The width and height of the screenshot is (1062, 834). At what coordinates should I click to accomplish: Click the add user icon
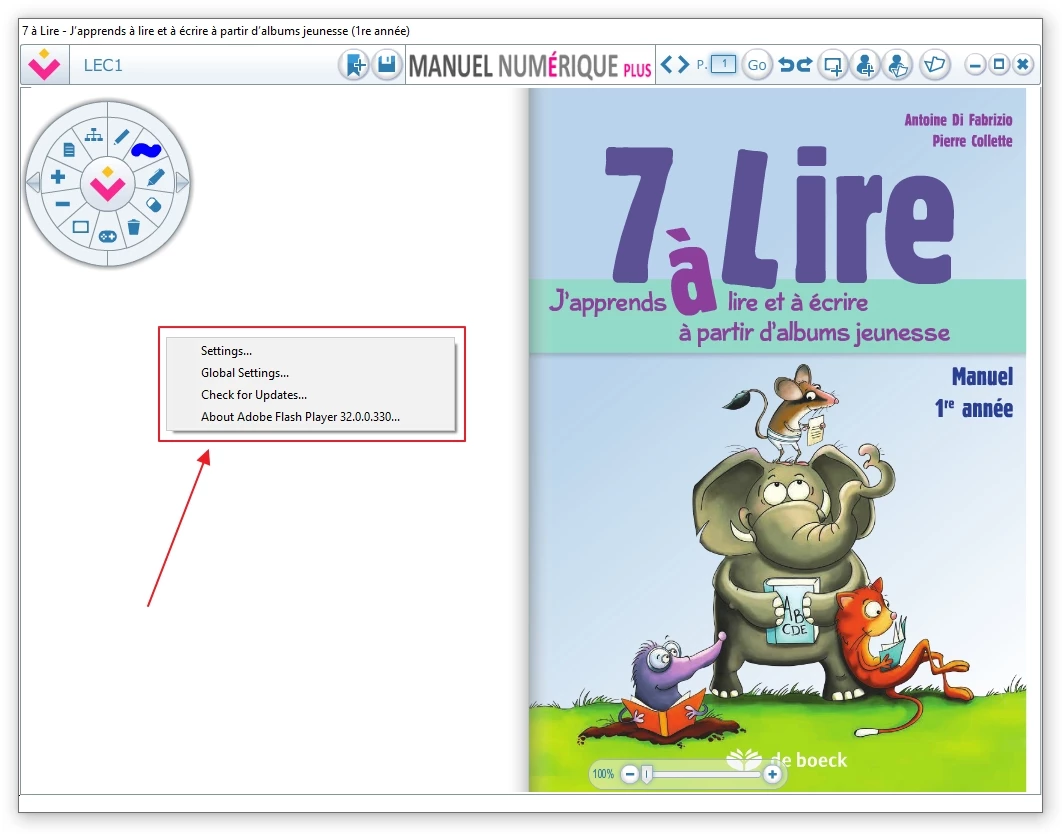[866, 65]
